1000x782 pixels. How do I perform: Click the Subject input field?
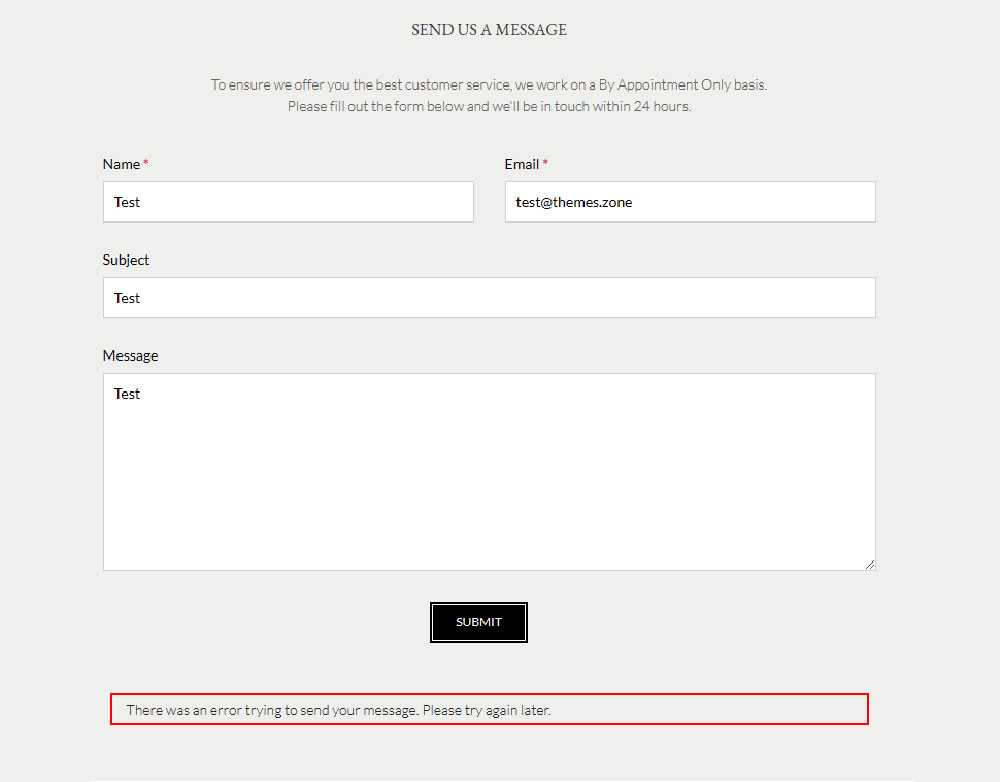pyautogui.click(x=489, y=297)
